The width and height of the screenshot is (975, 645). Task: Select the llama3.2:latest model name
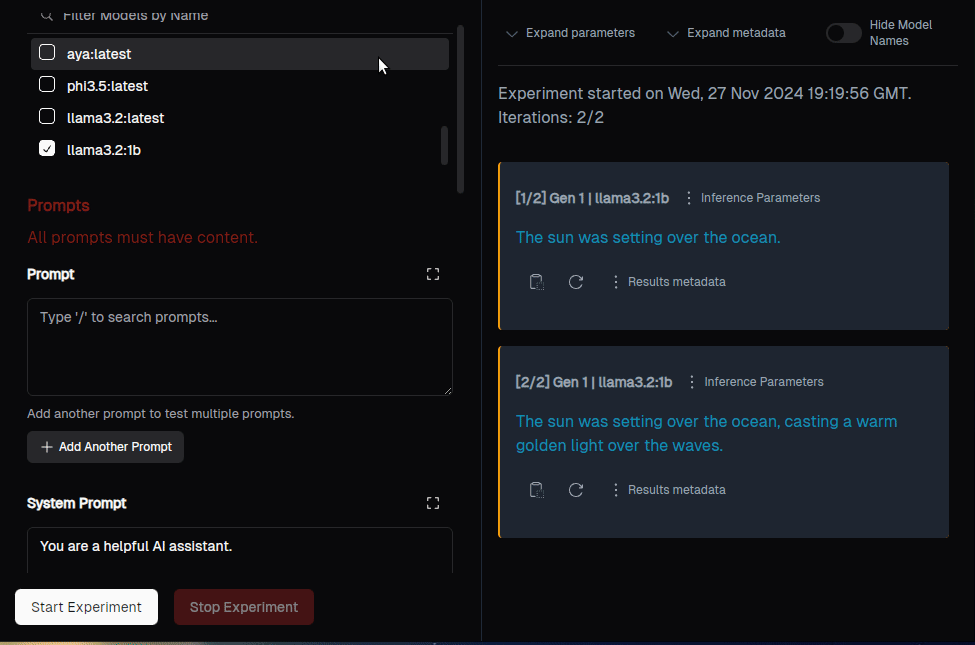[116, 118]
